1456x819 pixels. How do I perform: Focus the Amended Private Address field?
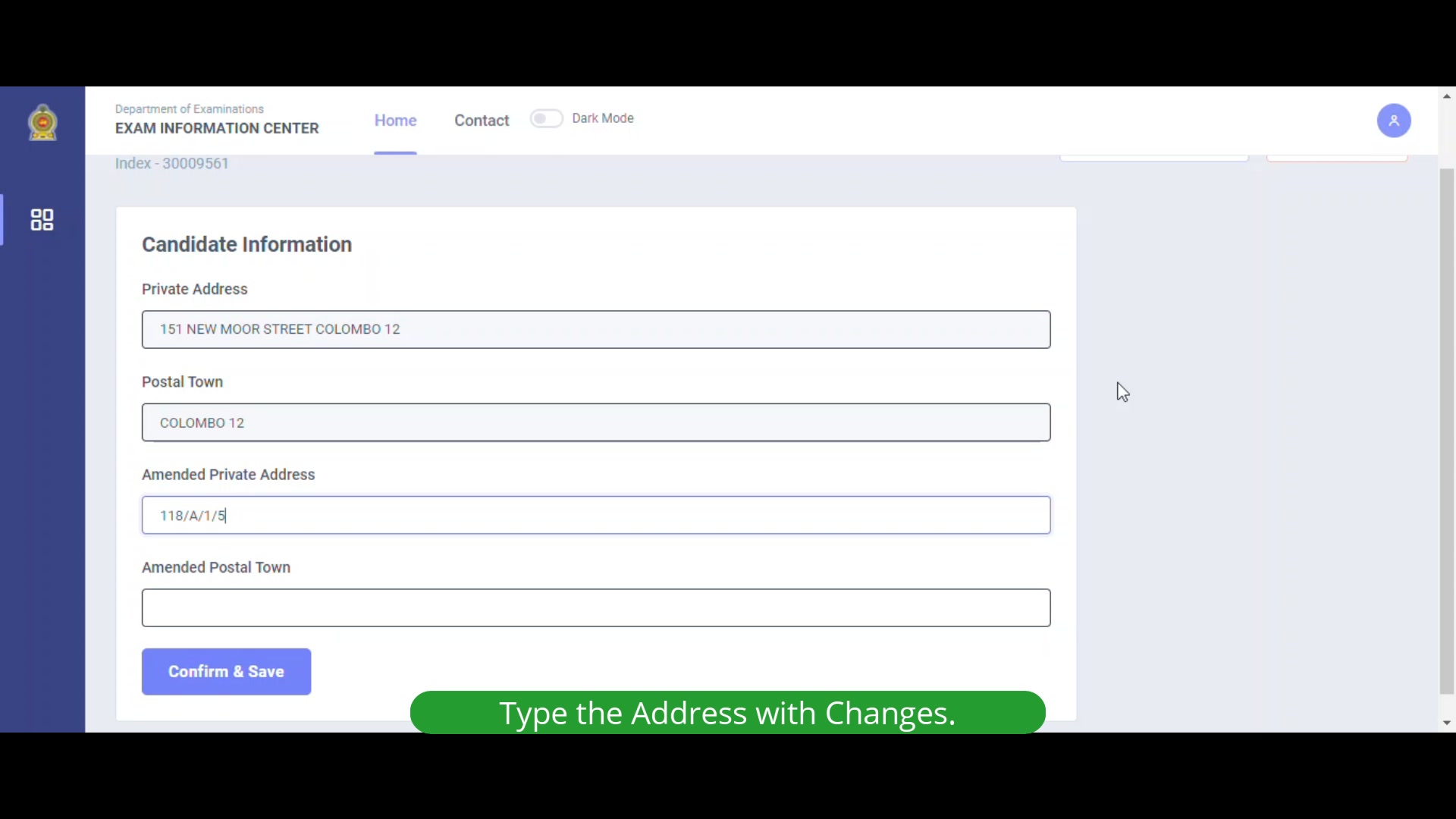click(x=596, y=516)
